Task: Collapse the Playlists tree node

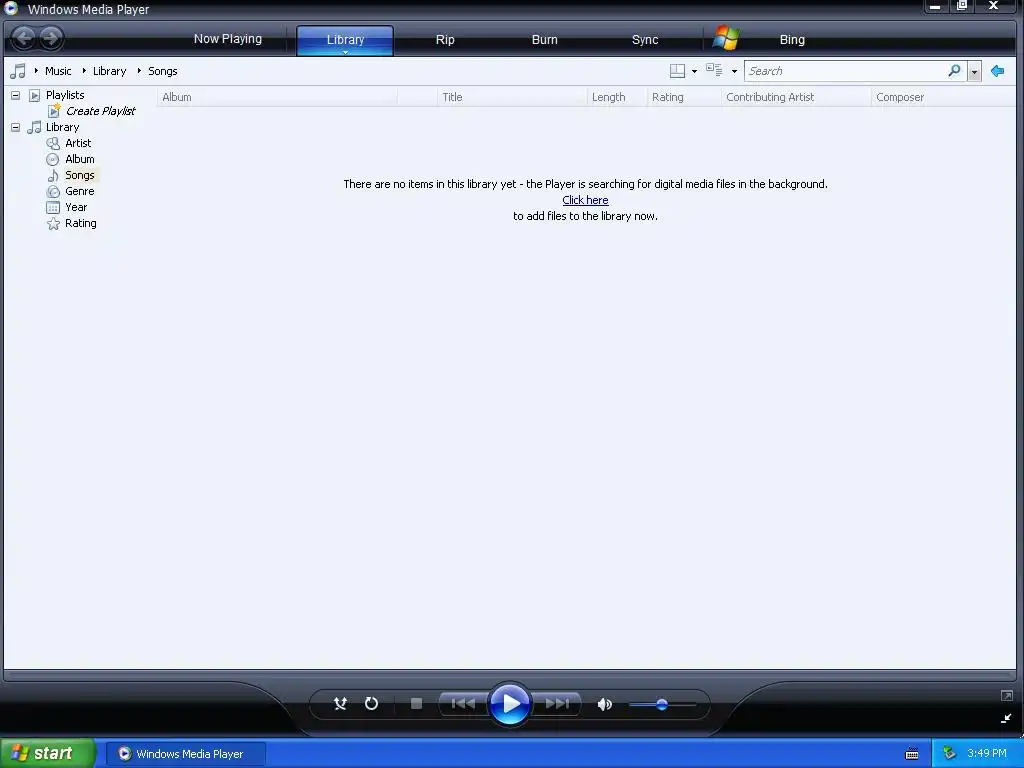Action: point(16,95)
